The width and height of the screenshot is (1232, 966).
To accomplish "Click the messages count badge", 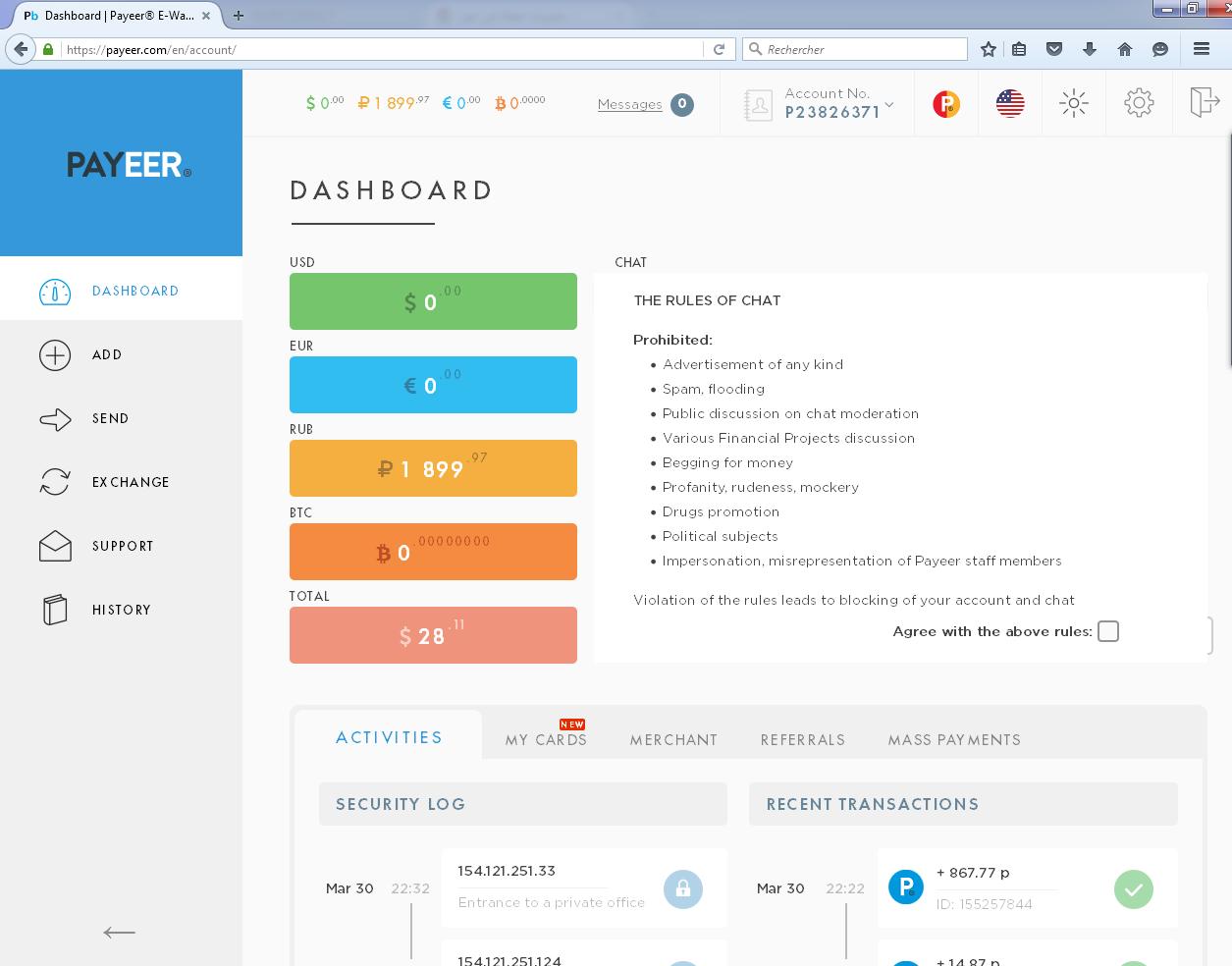I will (x=682, y=104).
